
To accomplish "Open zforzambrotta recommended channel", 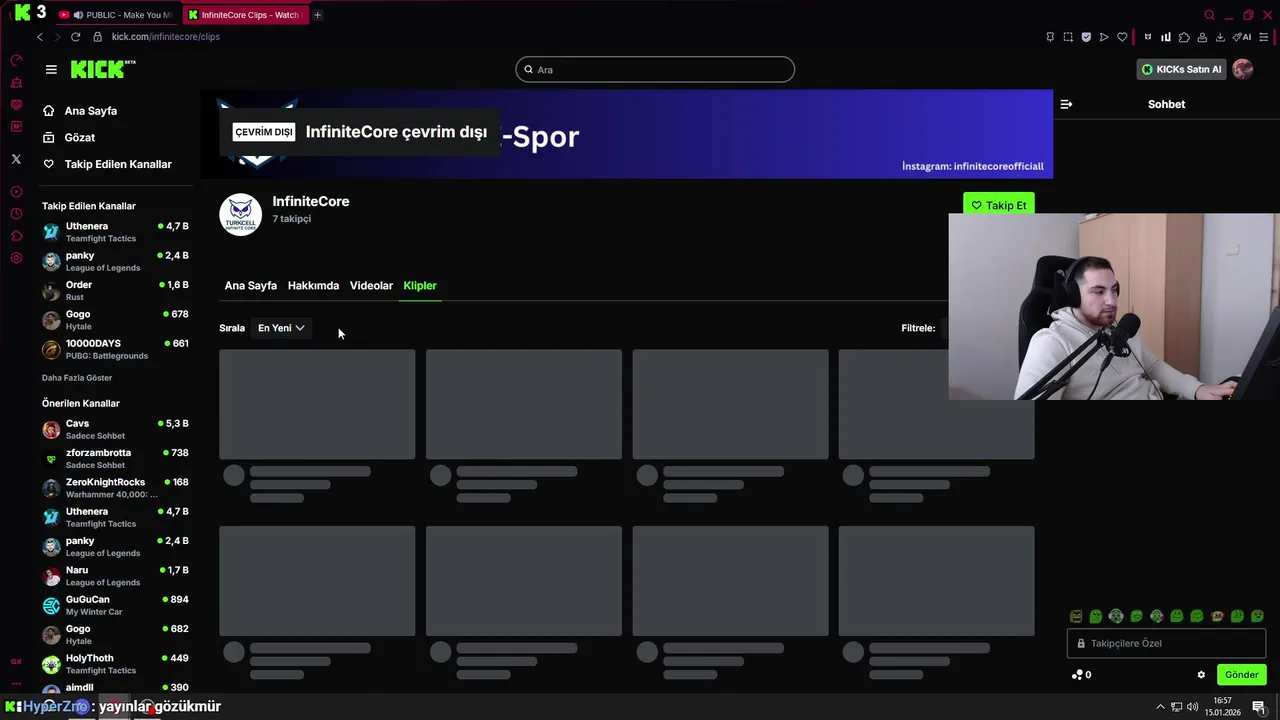I will click(115, 458).
